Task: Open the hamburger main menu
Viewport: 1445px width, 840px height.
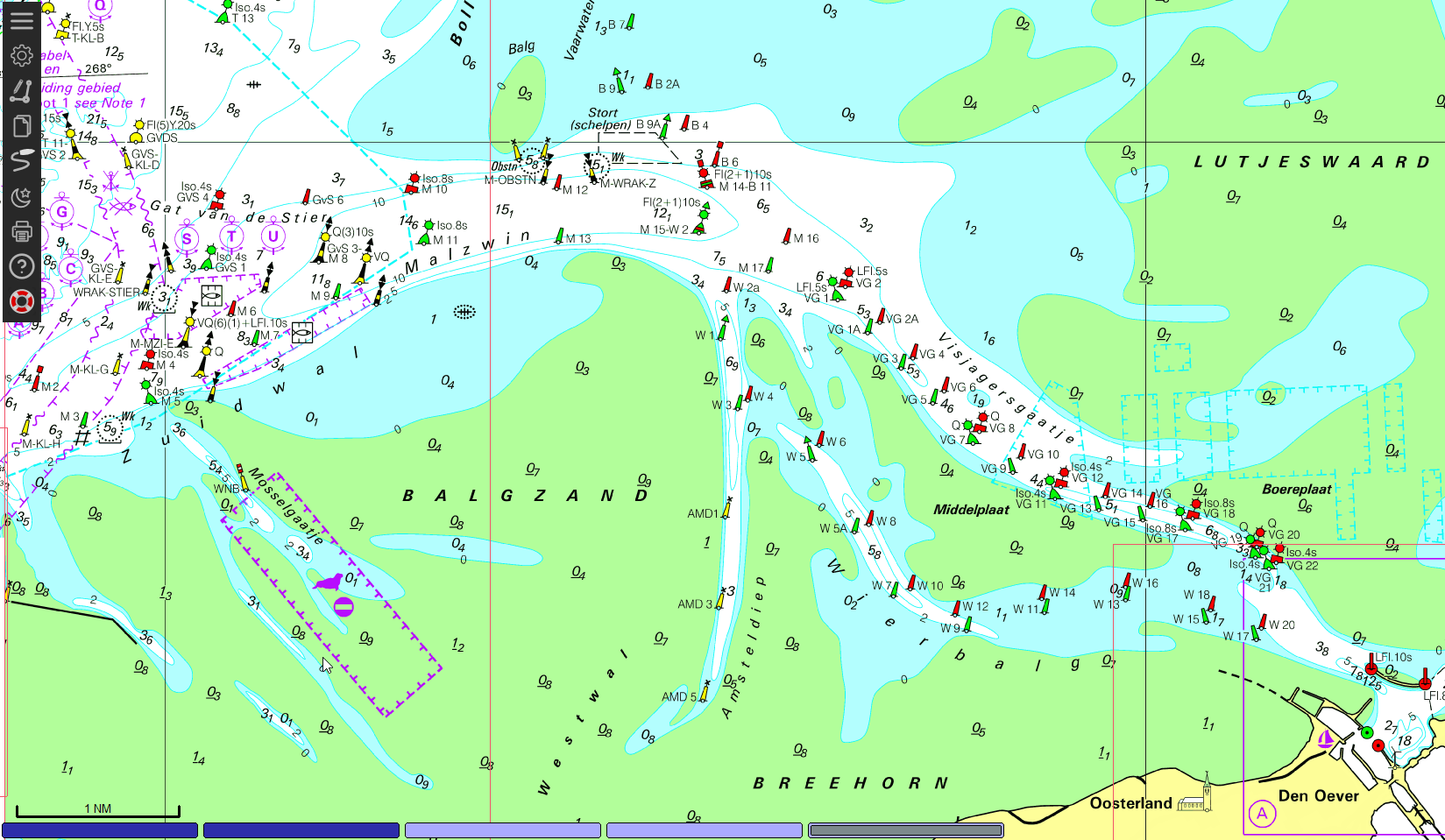Action: [21, 20]
